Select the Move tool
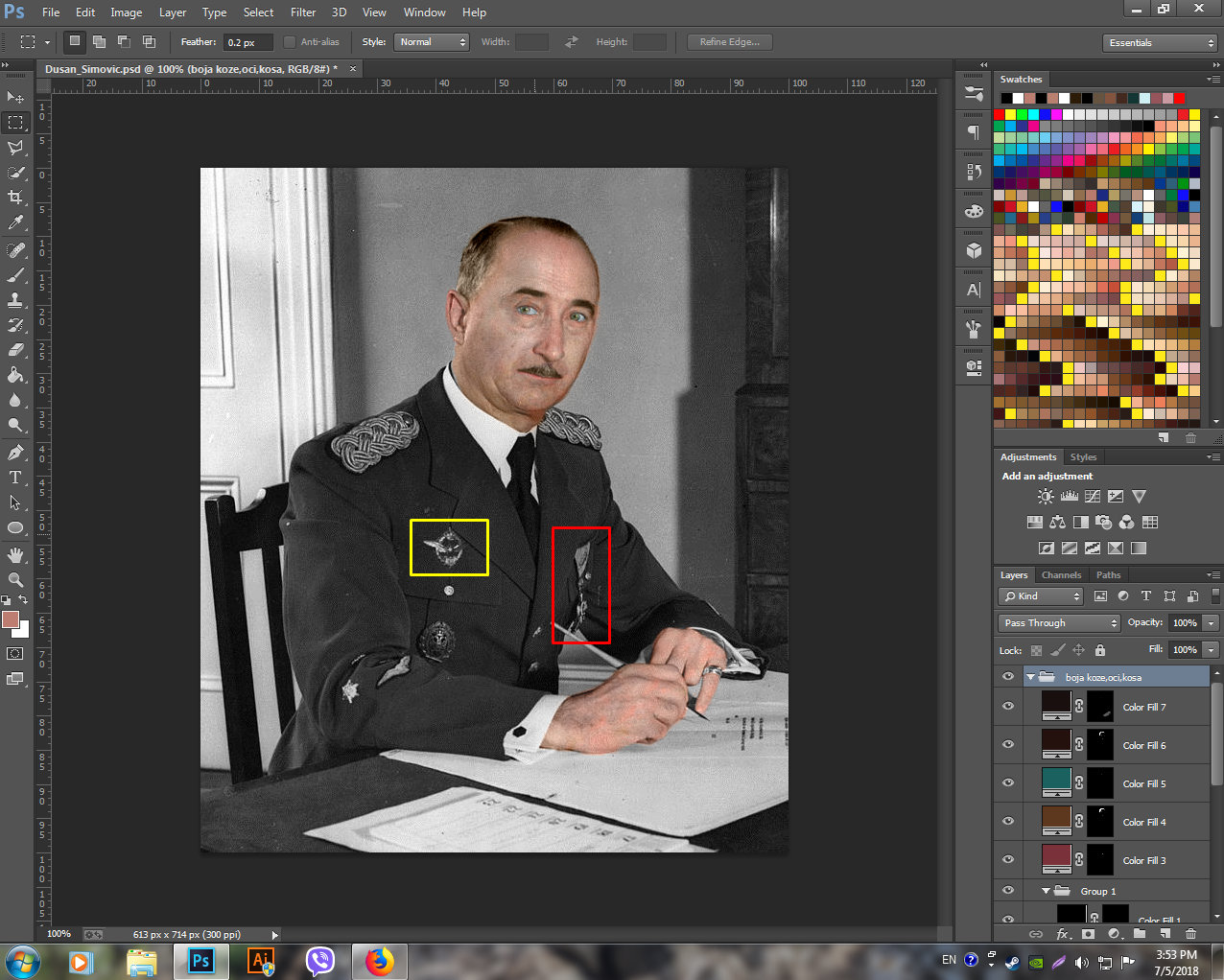The image size is (1224, 980). [15, 97]
